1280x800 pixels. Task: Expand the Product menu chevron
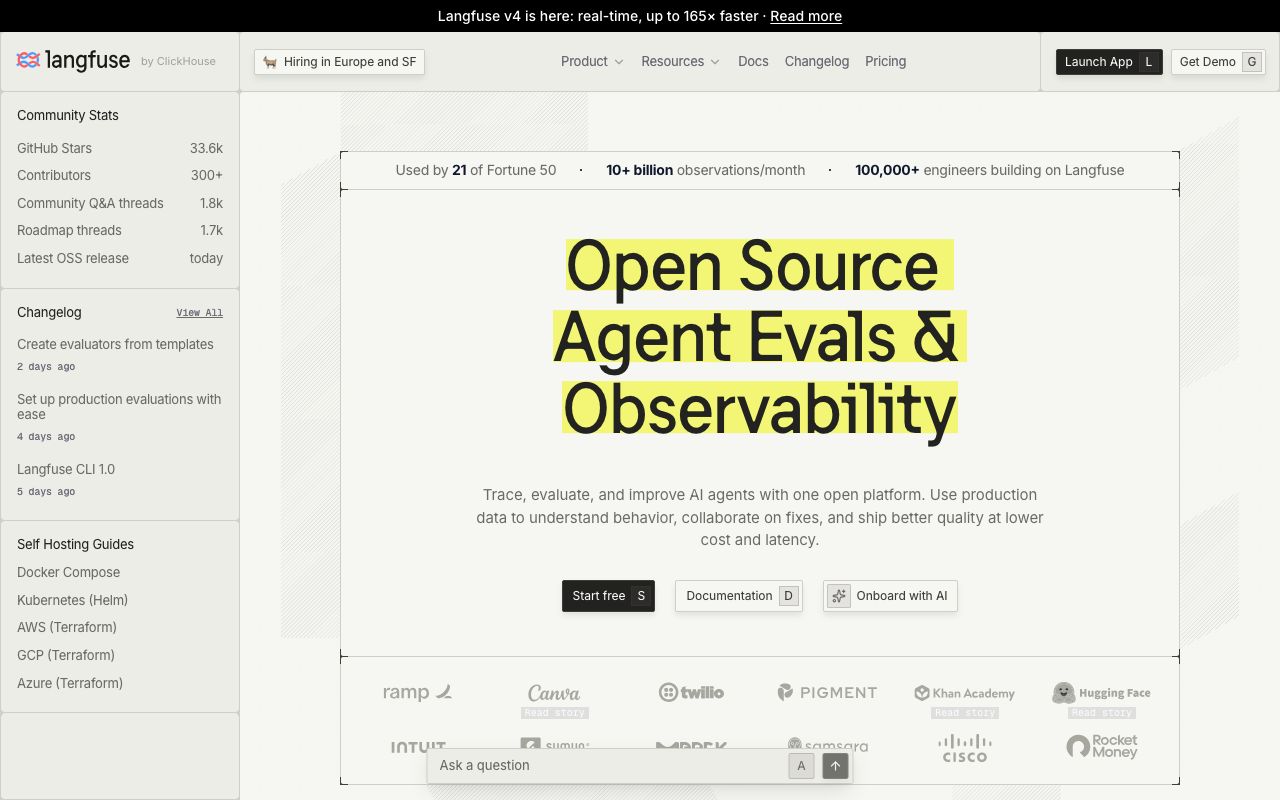pos(619,62)
